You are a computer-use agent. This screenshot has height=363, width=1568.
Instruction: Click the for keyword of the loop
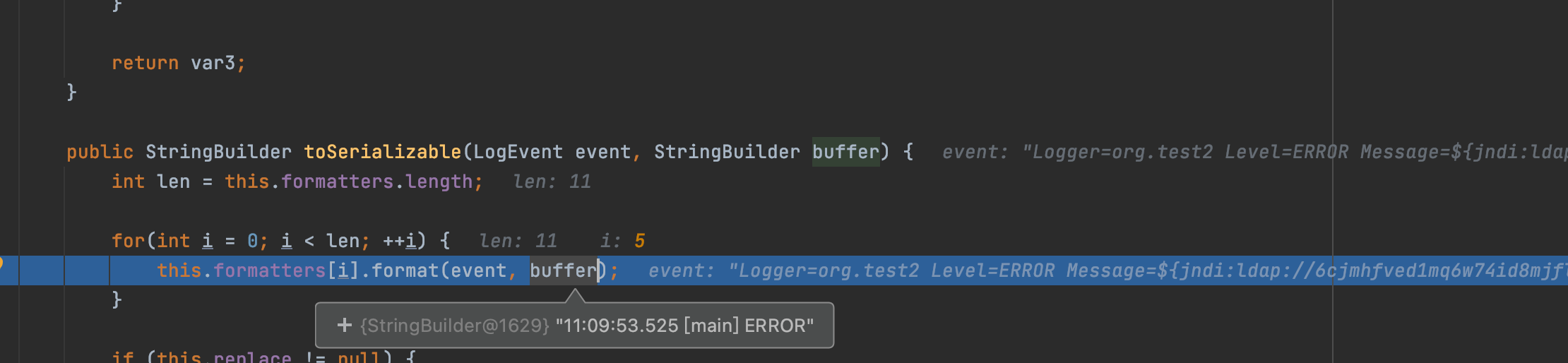coord(128,241)
